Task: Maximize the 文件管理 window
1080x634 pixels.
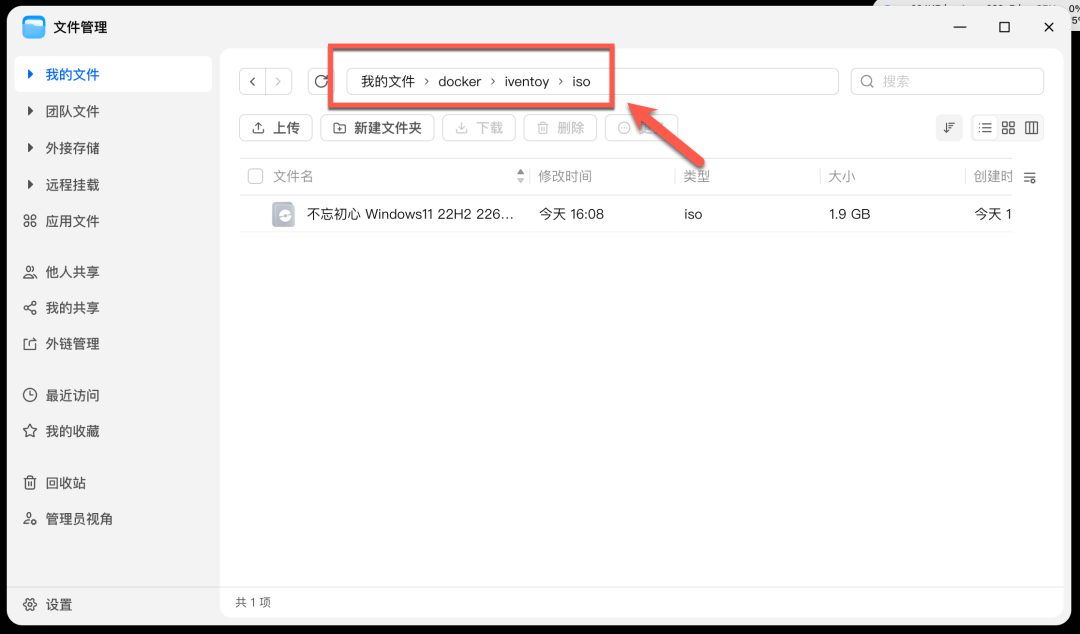Action: click(1004, 27)
